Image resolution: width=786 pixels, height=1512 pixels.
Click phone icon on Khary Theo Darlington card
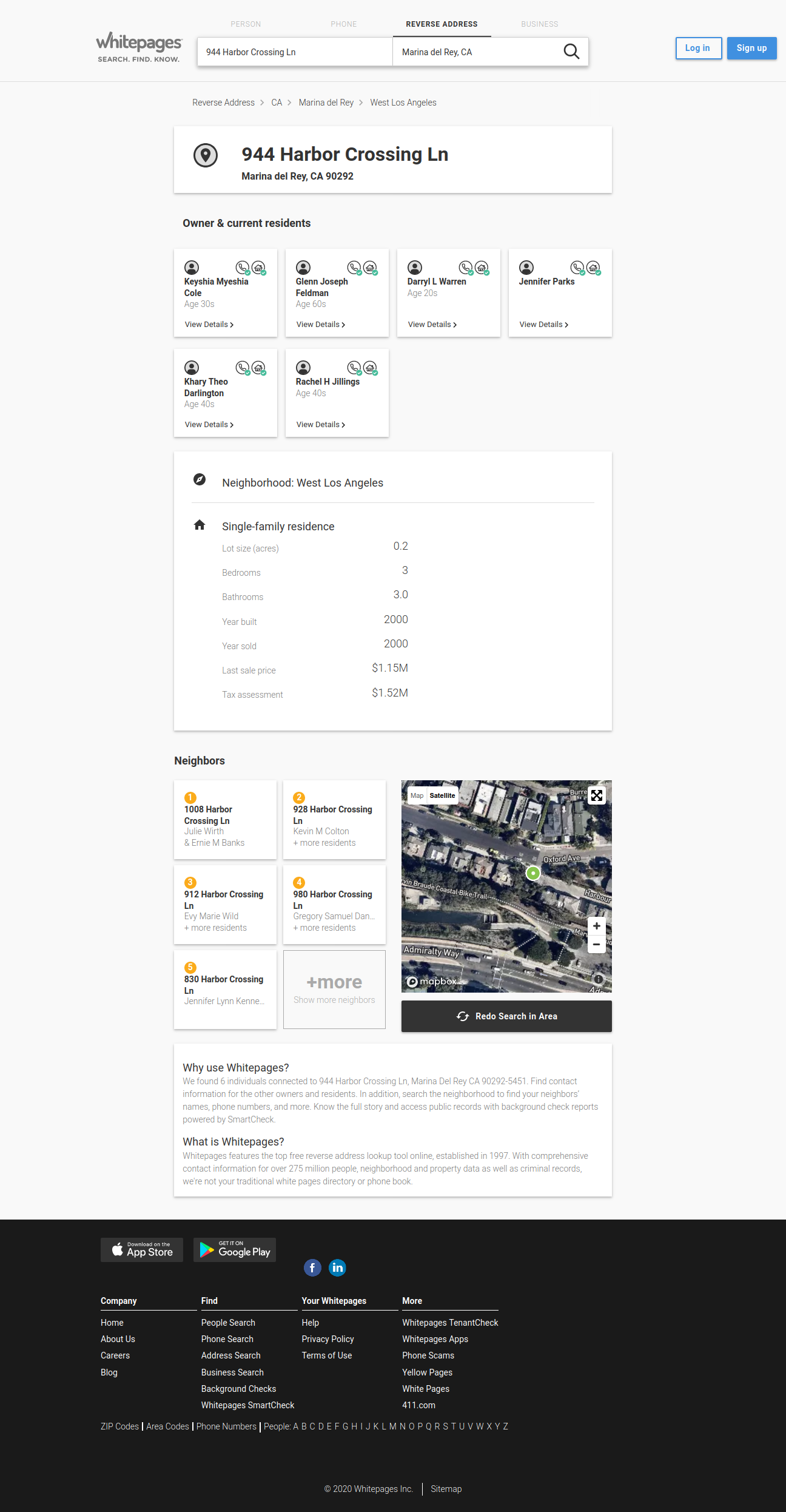click(243, 368)
